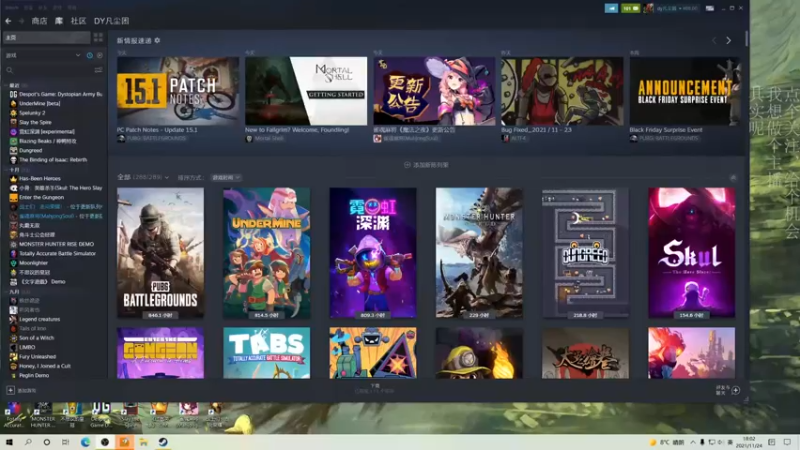
Task: Click the blue announcements megaphone button
Action: click(x=611, y=8)
